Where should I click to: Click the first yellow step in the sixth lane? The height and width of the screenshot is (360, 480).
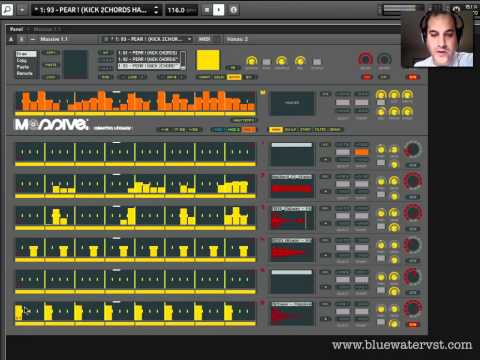(19, 313)
